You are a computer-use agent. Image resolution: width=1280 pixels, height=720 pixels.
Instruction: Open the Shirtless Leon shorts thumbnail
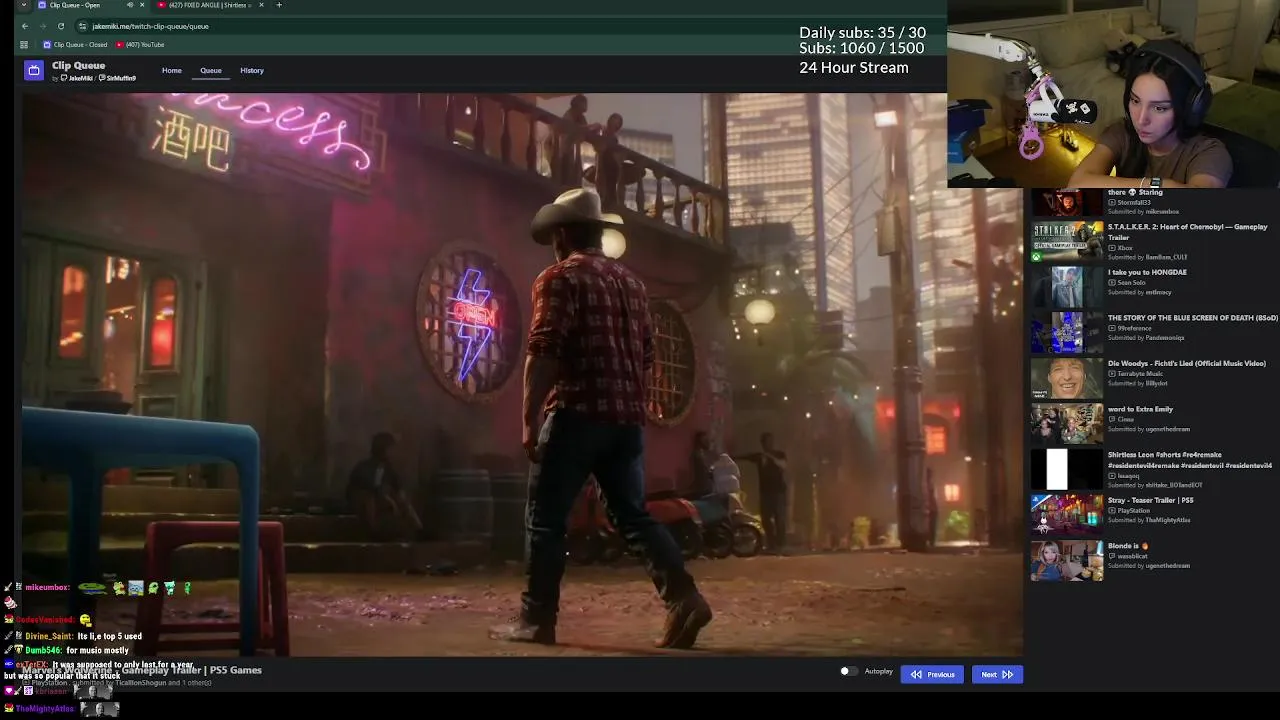click(x=1067, y=469)
